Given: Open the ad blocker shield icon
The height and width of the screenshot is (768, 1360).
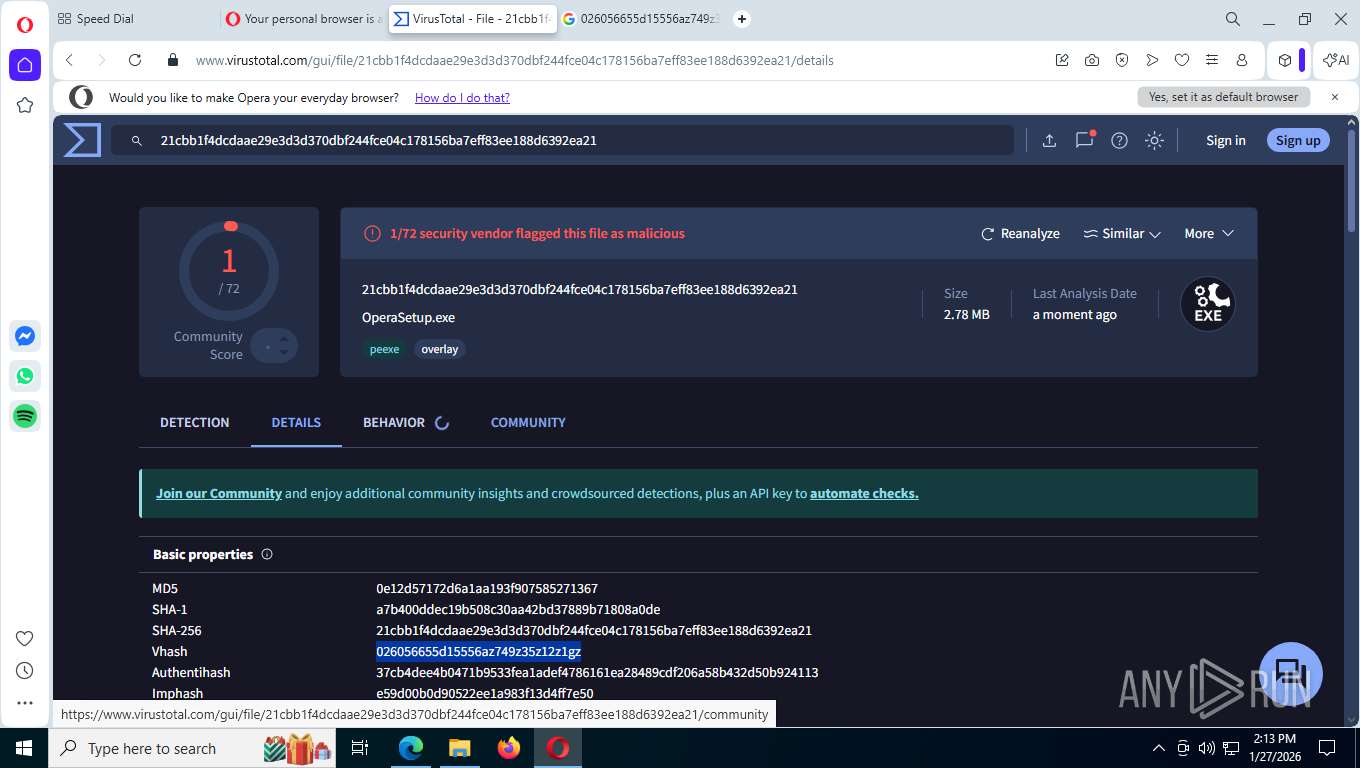Looking at the screenshot, I should (x=1122, y=60).
